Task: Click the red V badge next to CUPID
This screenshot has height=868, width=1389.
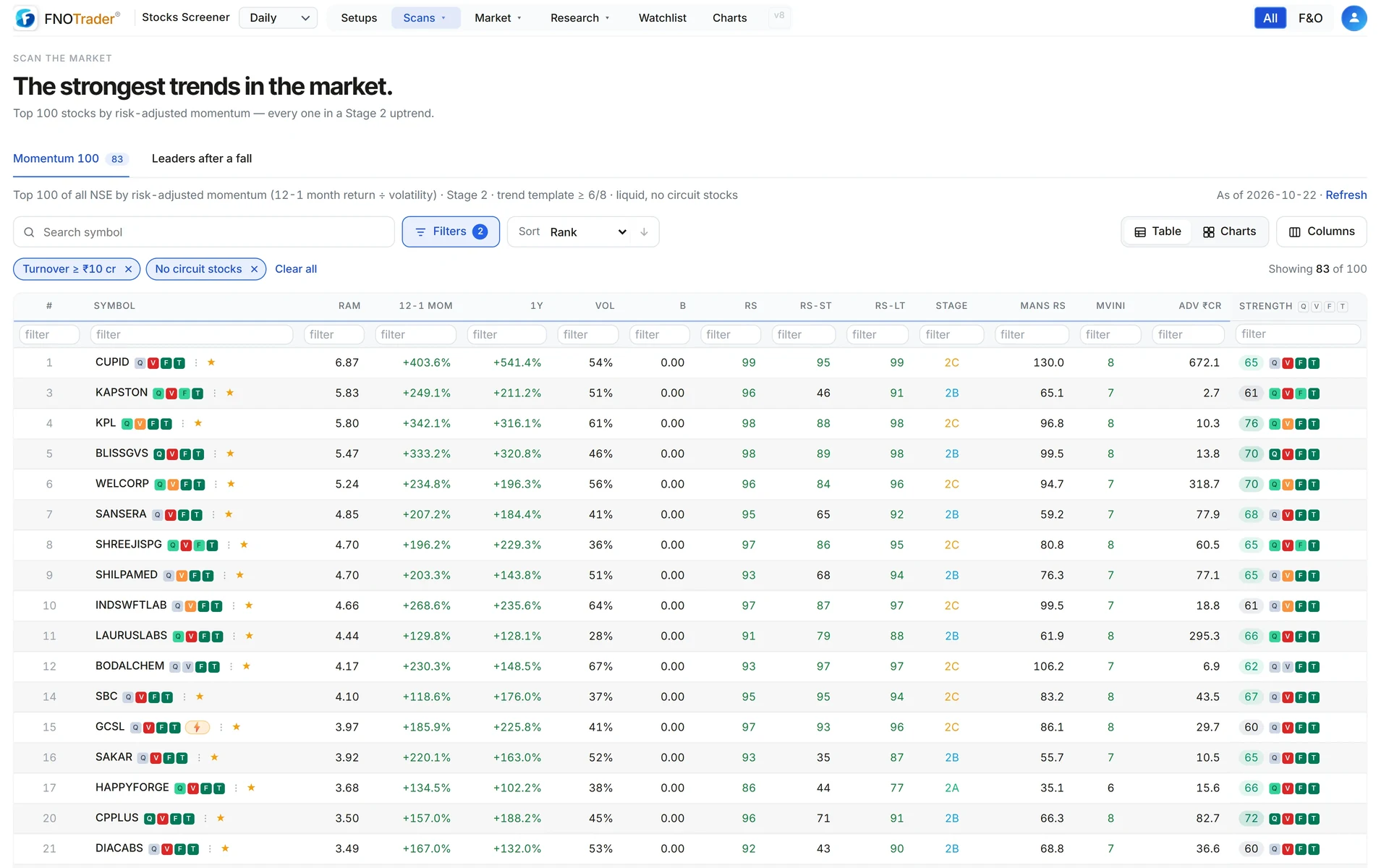Action: [153, 363]
